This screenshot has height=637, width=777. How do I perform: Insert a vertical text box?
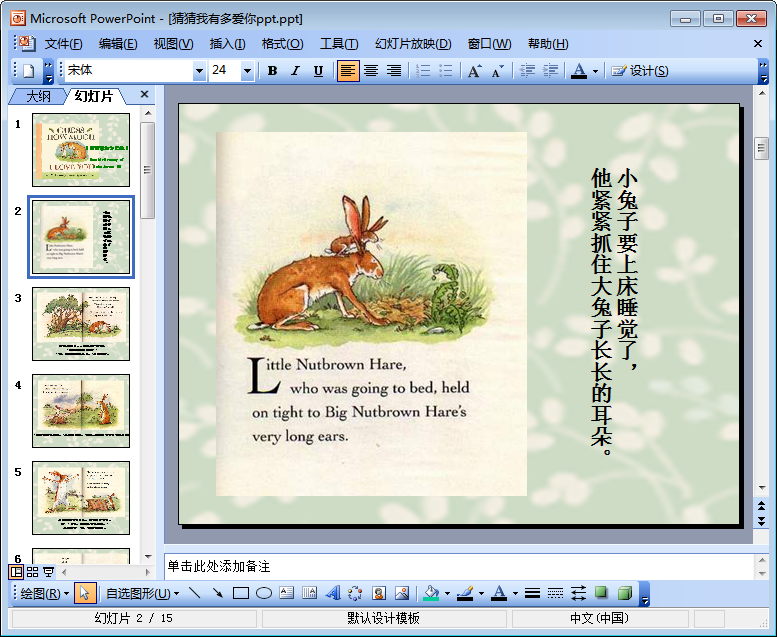tap(310, 593)
